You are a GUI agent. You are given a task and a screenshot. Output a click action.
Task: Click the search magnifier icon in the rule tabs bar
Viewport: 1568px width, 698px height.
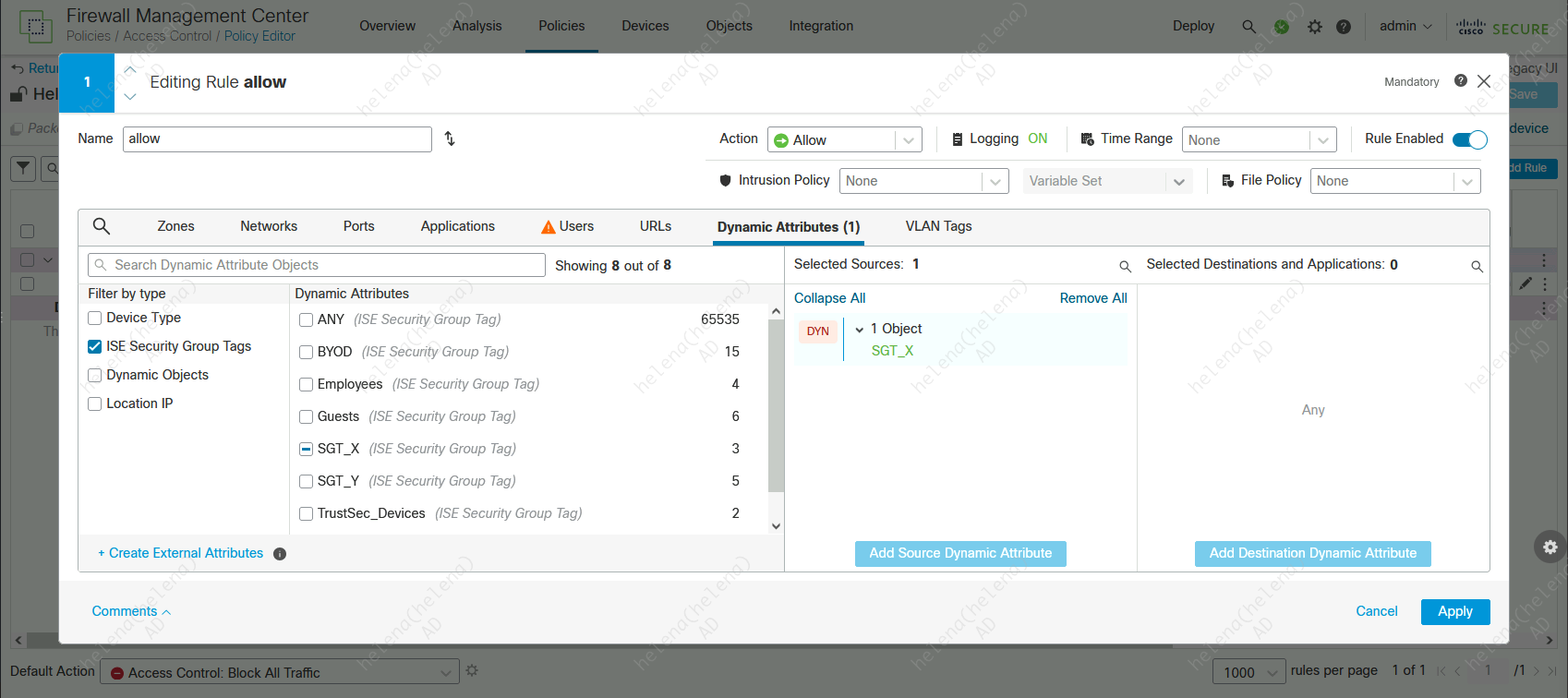coord(102,226)
